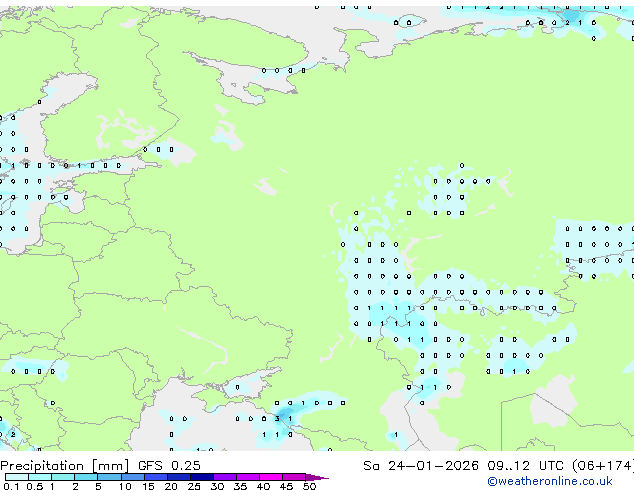
Task: Choose the 25–30 mm dark blue swatch
Action: tap(202, 477)
